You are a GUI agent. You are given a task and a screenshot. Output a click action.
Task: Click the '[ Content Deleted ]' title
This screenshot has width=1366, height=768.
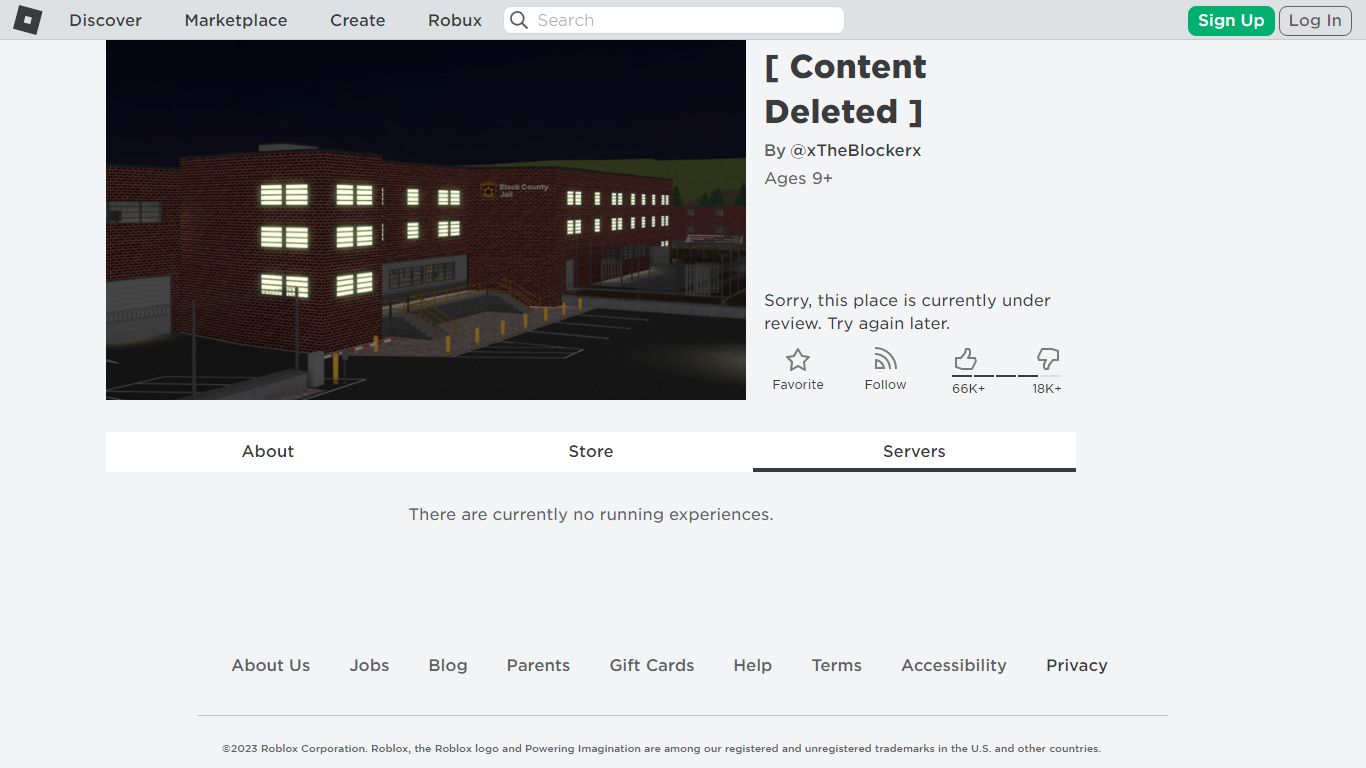(x=846, y=89)
